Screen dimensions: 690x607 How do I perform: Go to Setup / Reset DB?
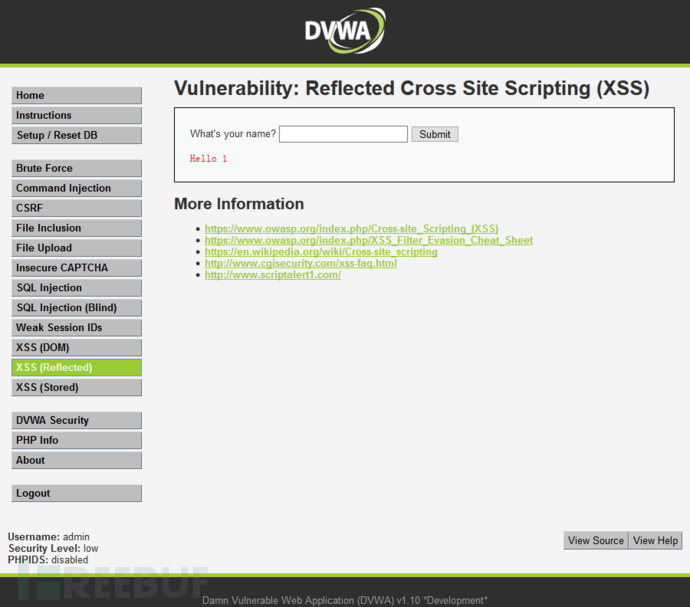tap(77, 135)
